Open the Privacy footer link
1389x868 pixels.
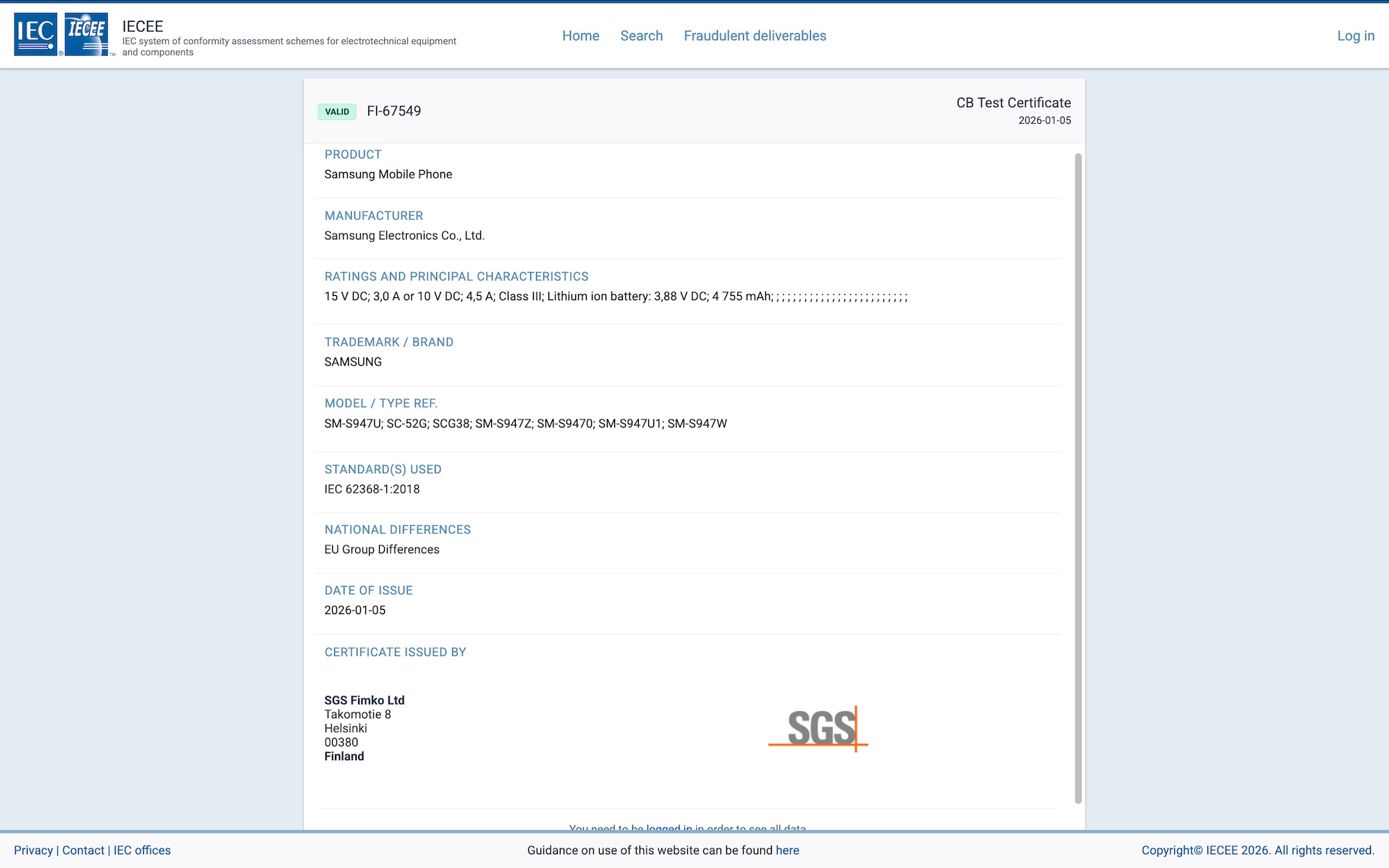33,850
